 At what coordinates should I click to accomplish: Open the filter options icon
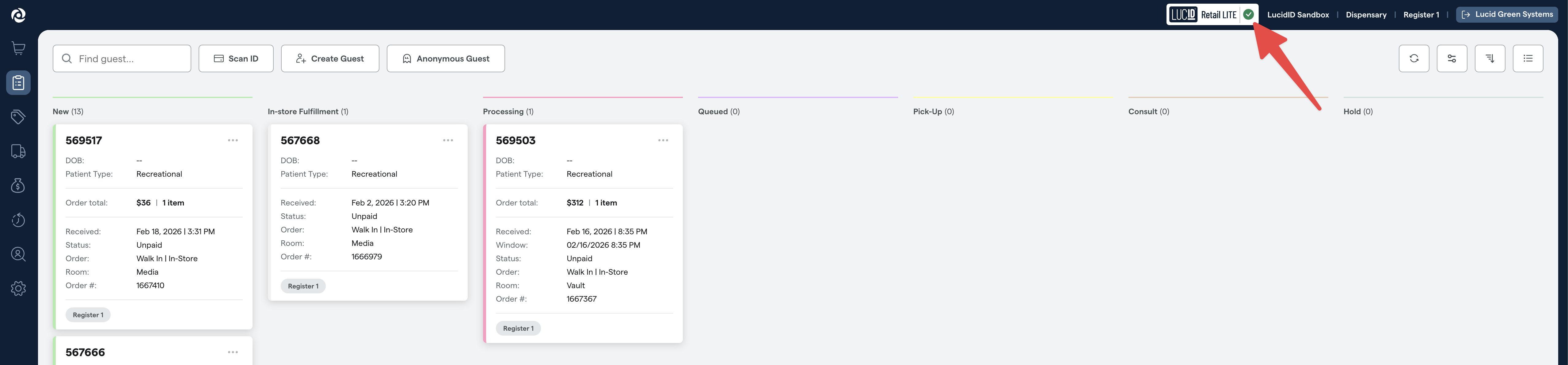1452,58
